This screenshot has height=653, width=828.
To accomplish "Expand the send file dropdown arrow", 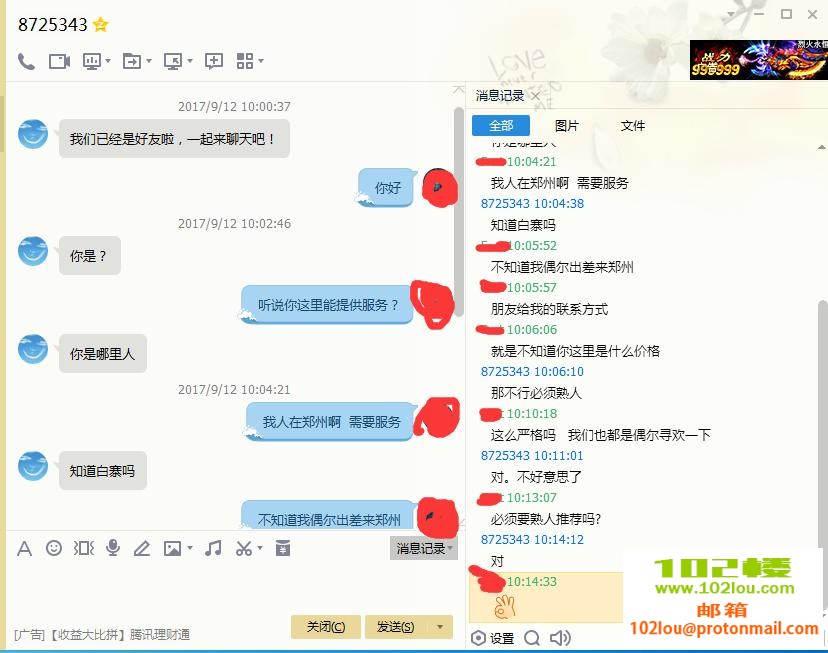I will [x=148, y=61].
